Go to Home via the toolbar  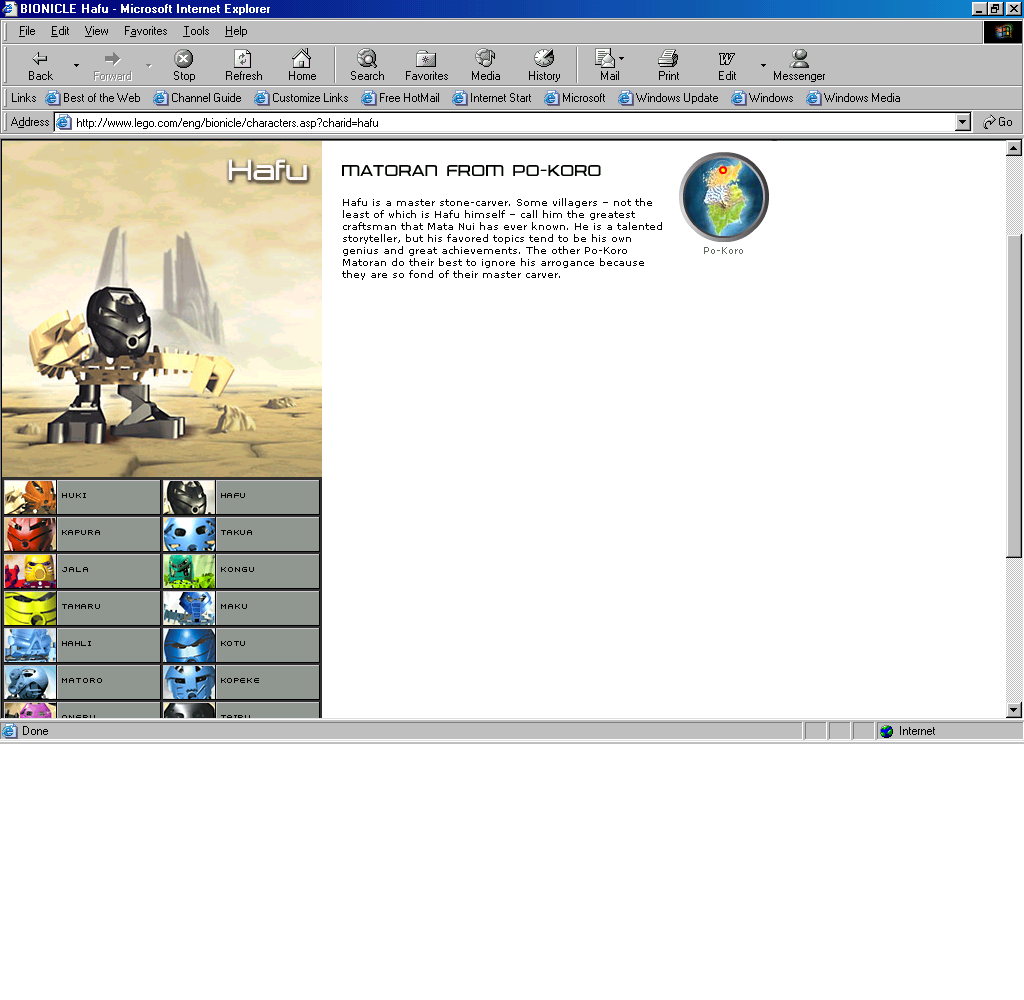[302, 65]
